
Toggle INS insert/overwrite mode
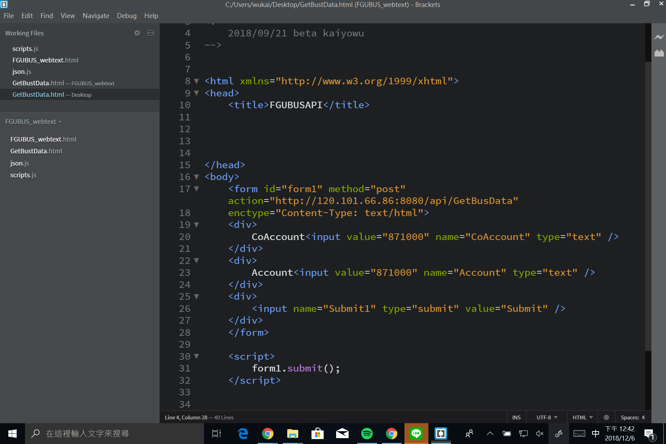516,417
